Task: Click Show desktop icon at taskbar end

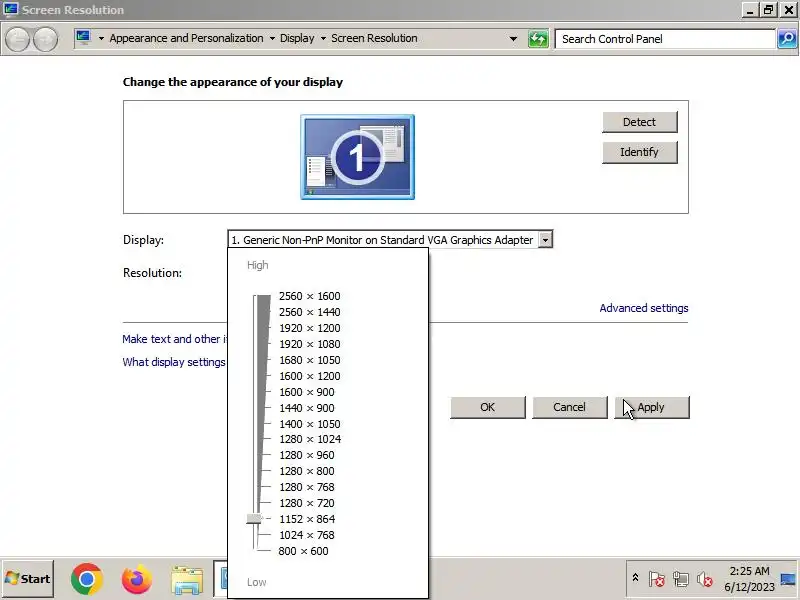Action: pos(788,579)
